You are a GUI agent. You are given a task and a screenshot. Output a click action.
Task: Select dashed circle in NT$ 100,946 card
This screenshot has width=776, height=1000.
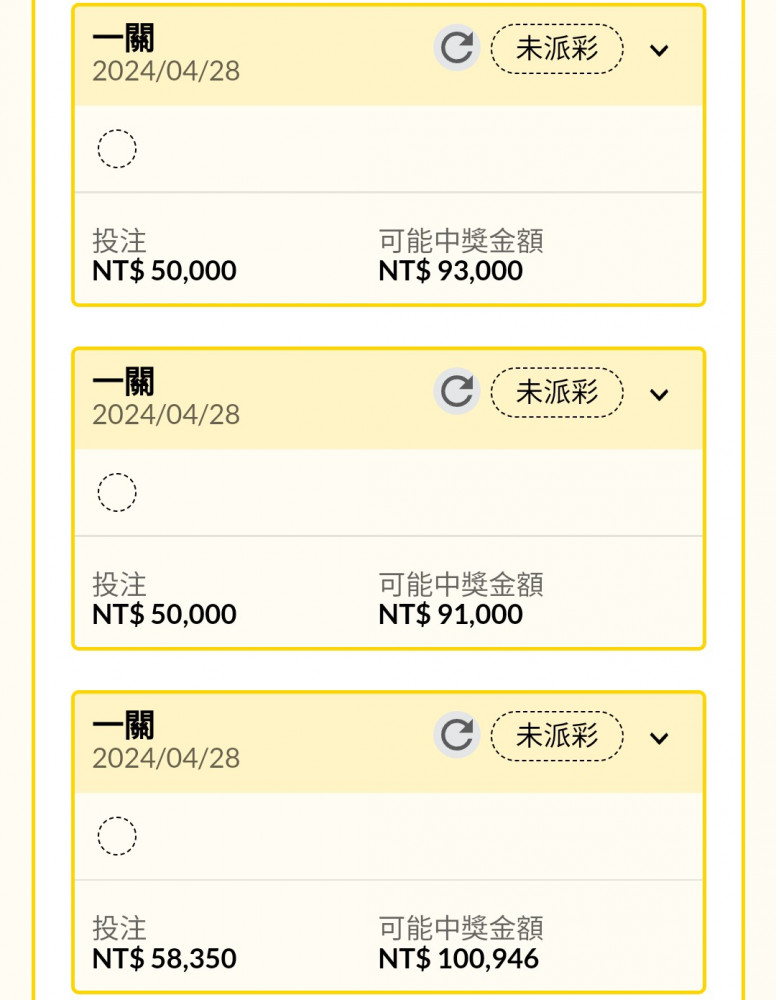(117, 836)
